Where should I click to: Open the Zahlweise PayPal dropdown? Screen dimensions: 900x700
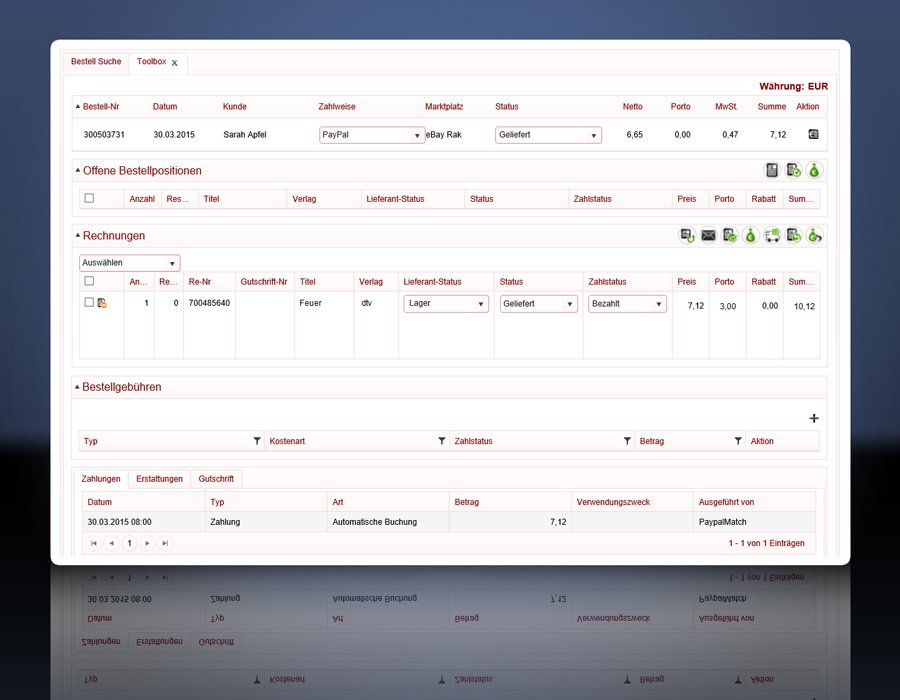(x=372, y=135)
